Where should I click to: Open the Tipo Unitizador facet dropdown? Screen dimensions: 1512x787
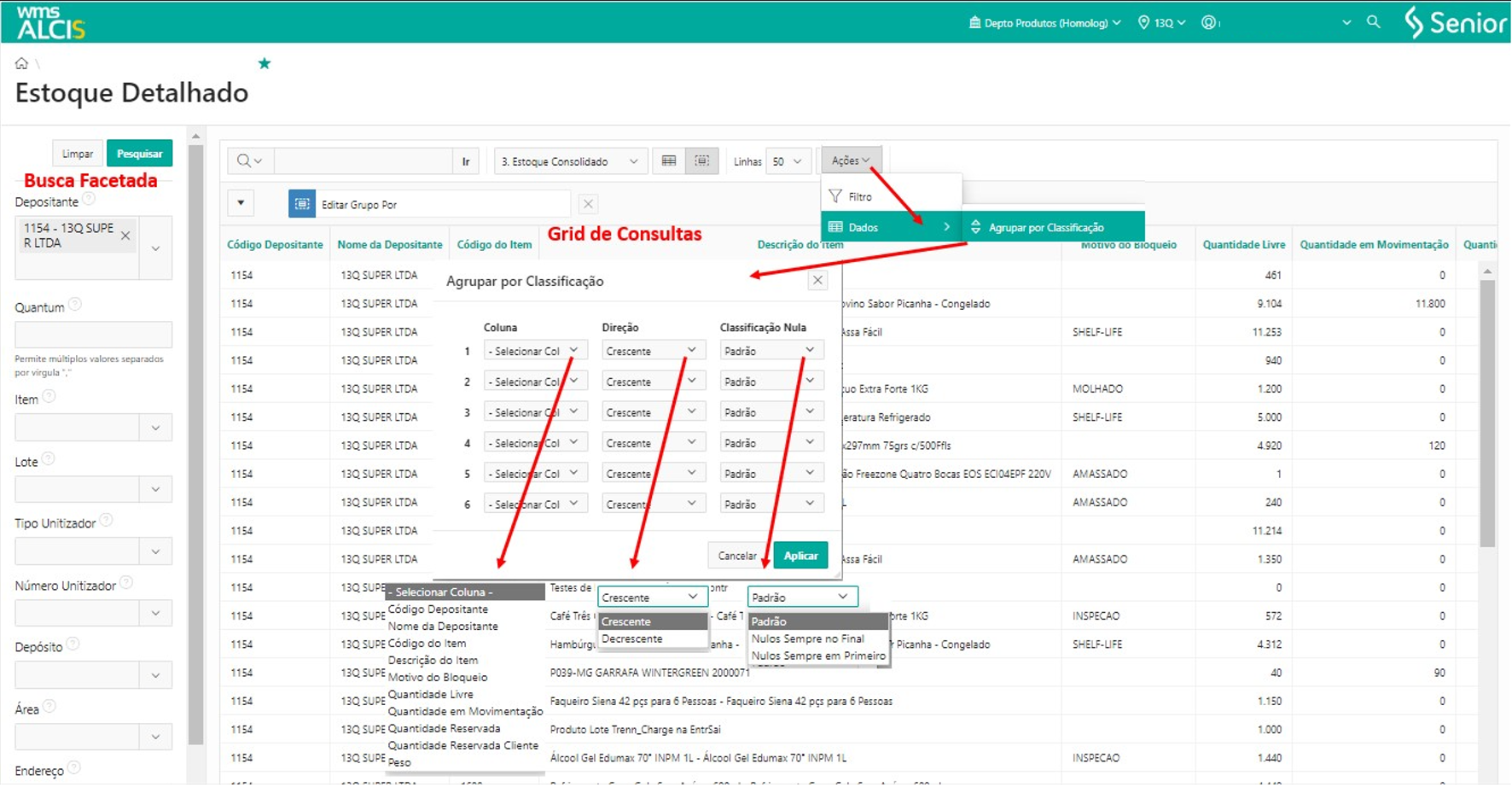point(155,551)
